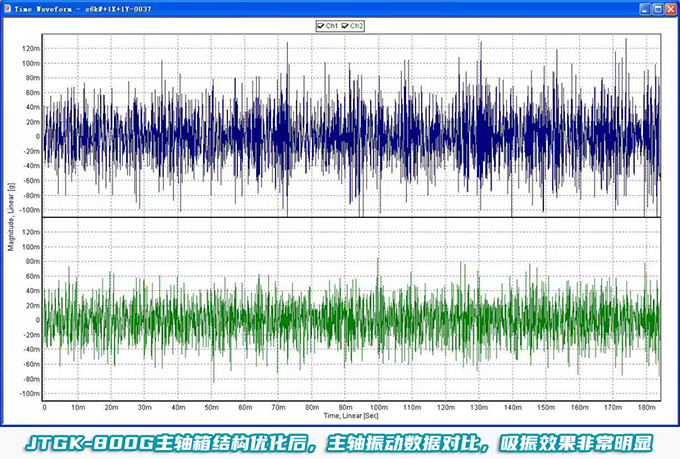Click the 0 tick on time axis
Screen dimensions: 680x459
44,407
